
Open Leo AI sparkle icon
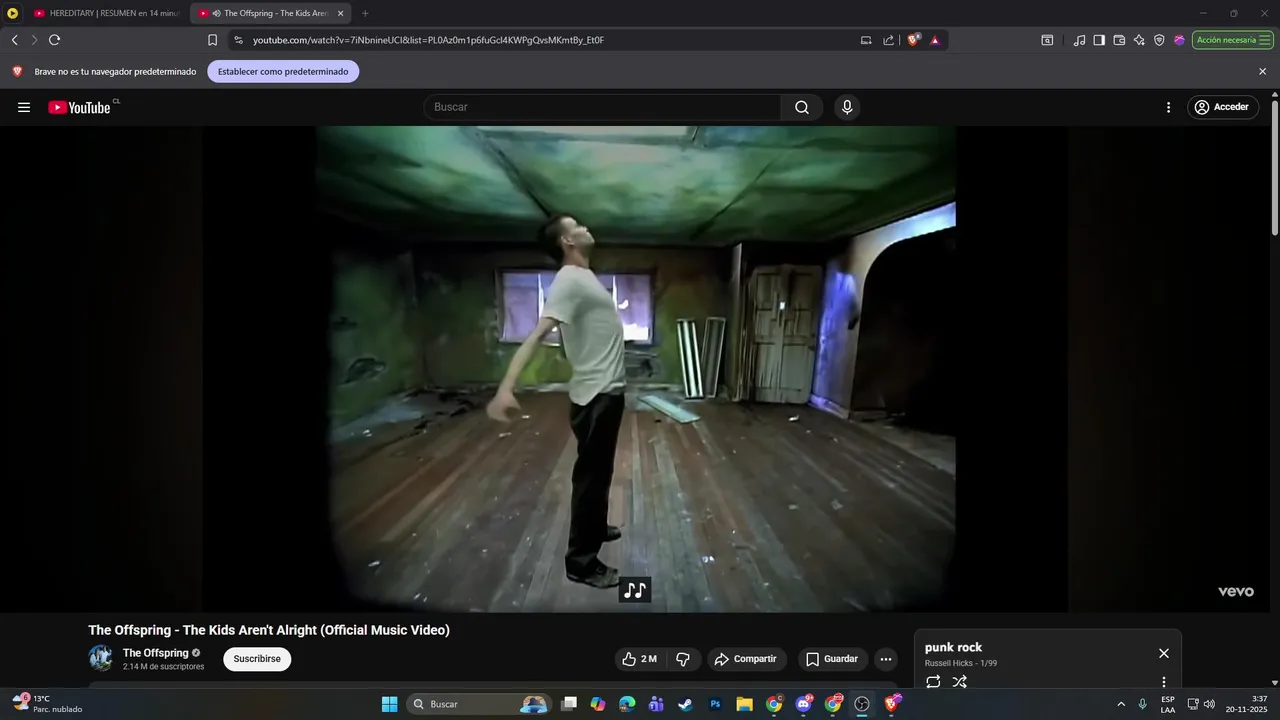(1139, 40)
